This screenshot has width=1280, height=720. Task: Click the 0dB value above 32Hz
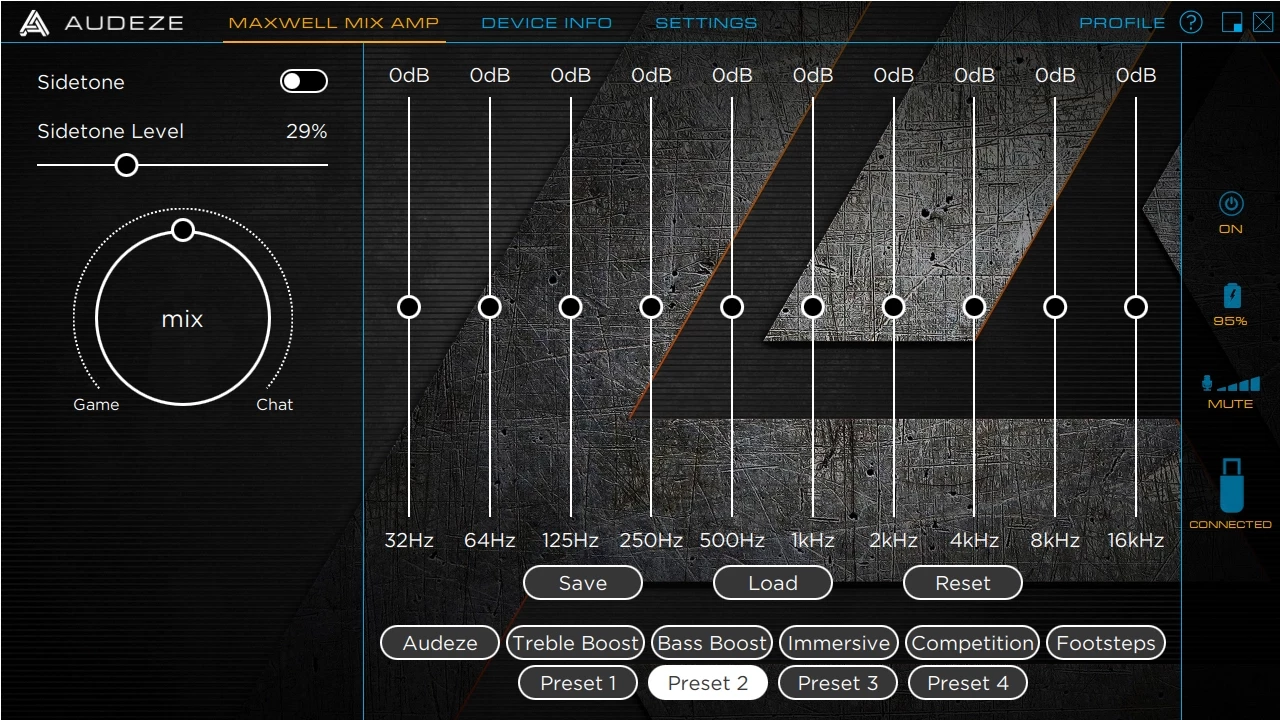click(409, 76)
